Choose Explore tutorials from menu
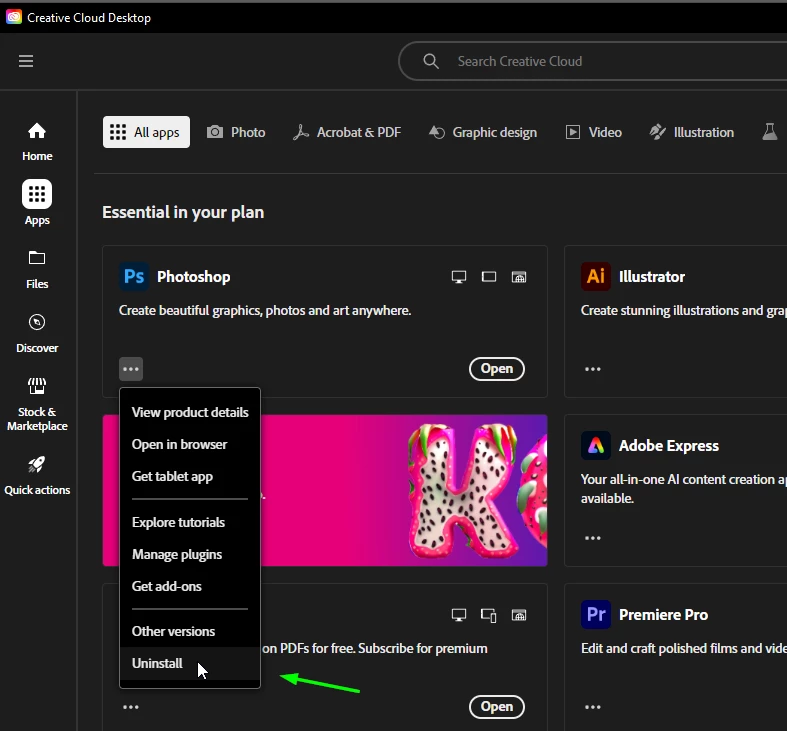 [190, 522]
